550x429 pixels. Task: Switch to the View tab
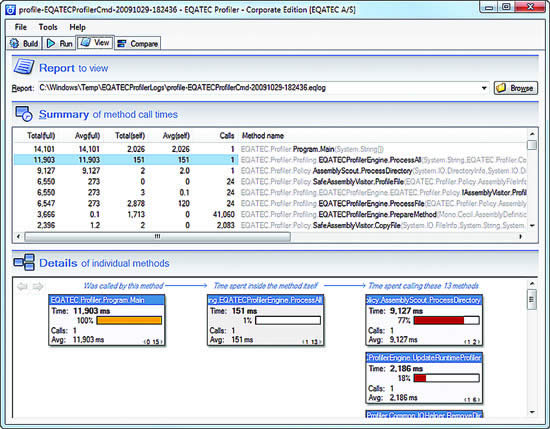[95, 42]
